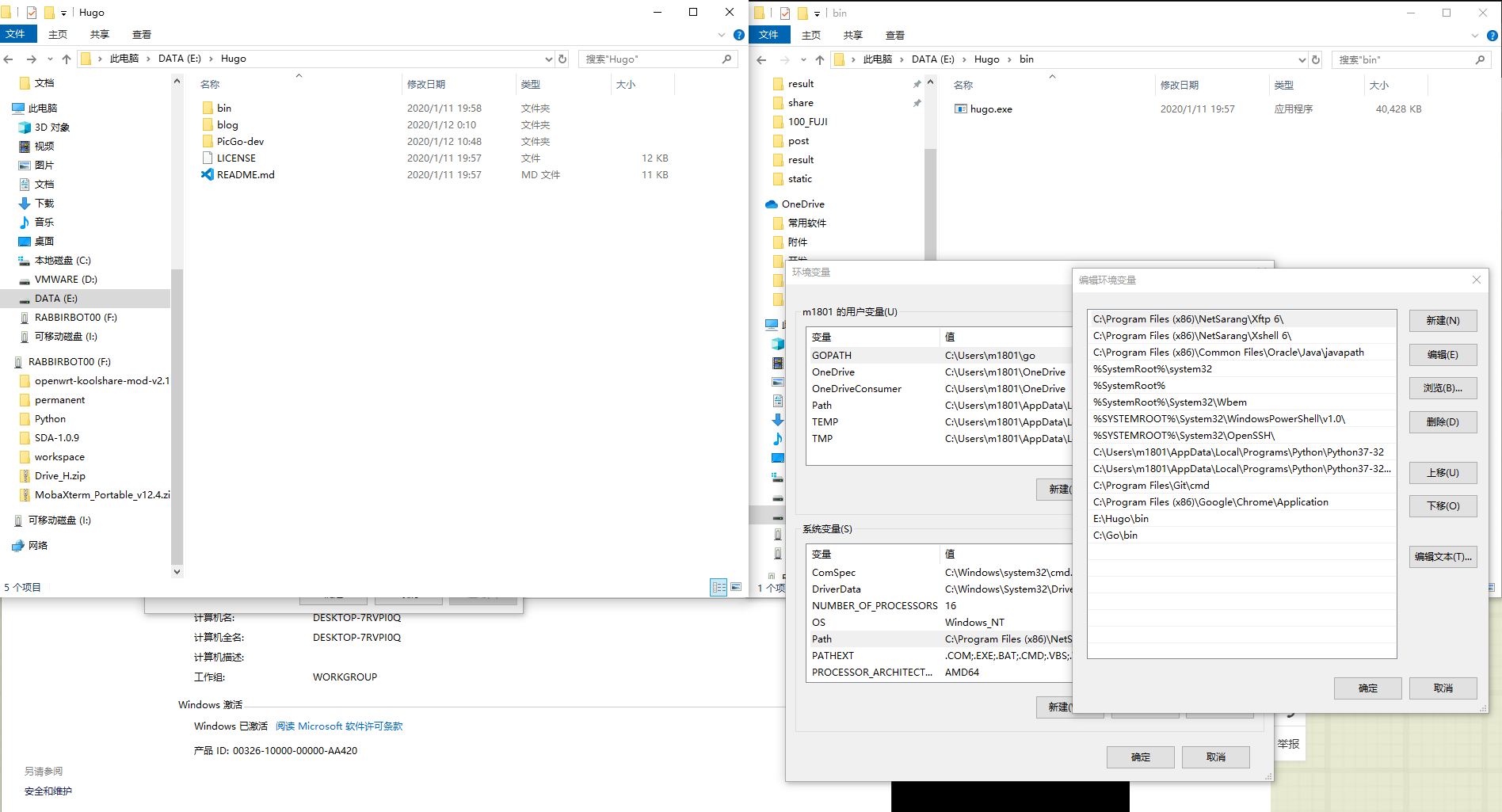Select 桌面 in Hugo navigation pane
The width and height of the screenshot is (1502, 812).
(x=44, y=241)
